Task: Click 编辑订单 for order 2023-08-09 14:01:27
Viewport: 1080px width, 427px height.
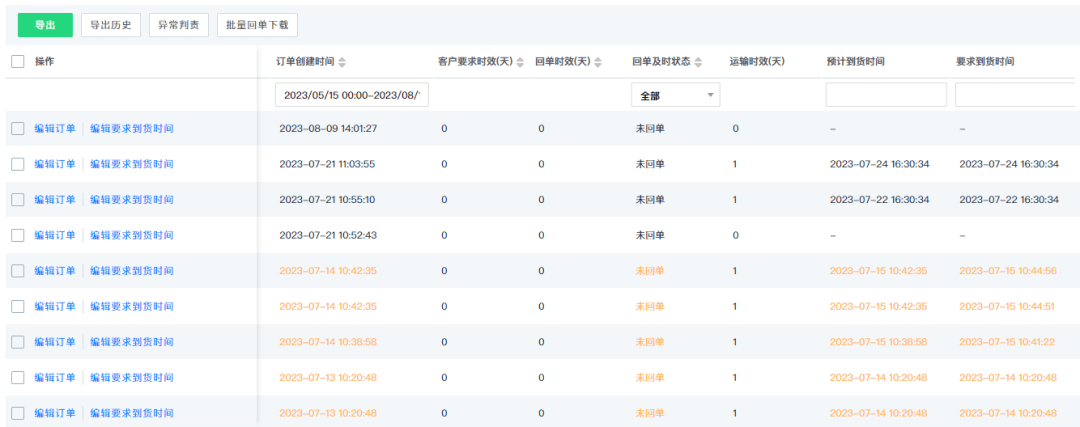Action: pos(55,128)
